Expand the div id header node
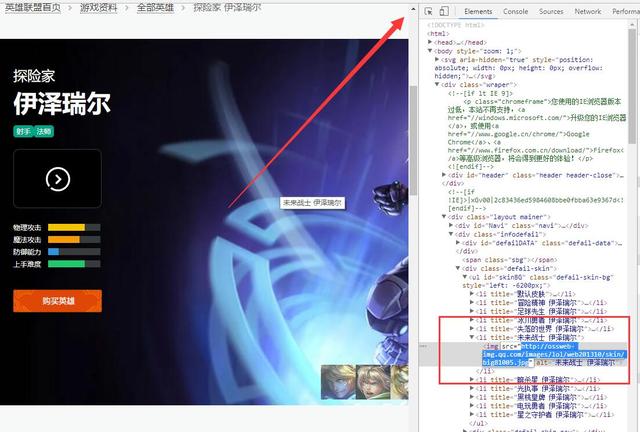 (444, 175)
